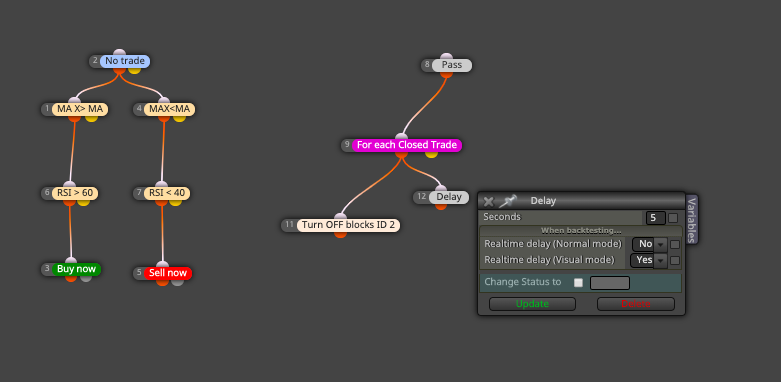Select the RSI < 40 block
This screenshot has width=781, height=382.
tap(167, 193)
